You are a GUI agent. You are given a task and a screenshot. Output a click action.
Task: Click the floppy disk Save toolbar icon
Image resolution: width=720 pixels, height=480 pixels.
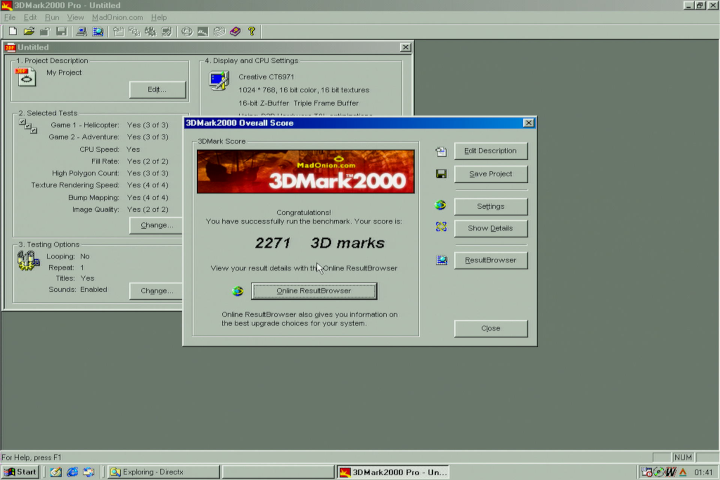coord(61,31)
